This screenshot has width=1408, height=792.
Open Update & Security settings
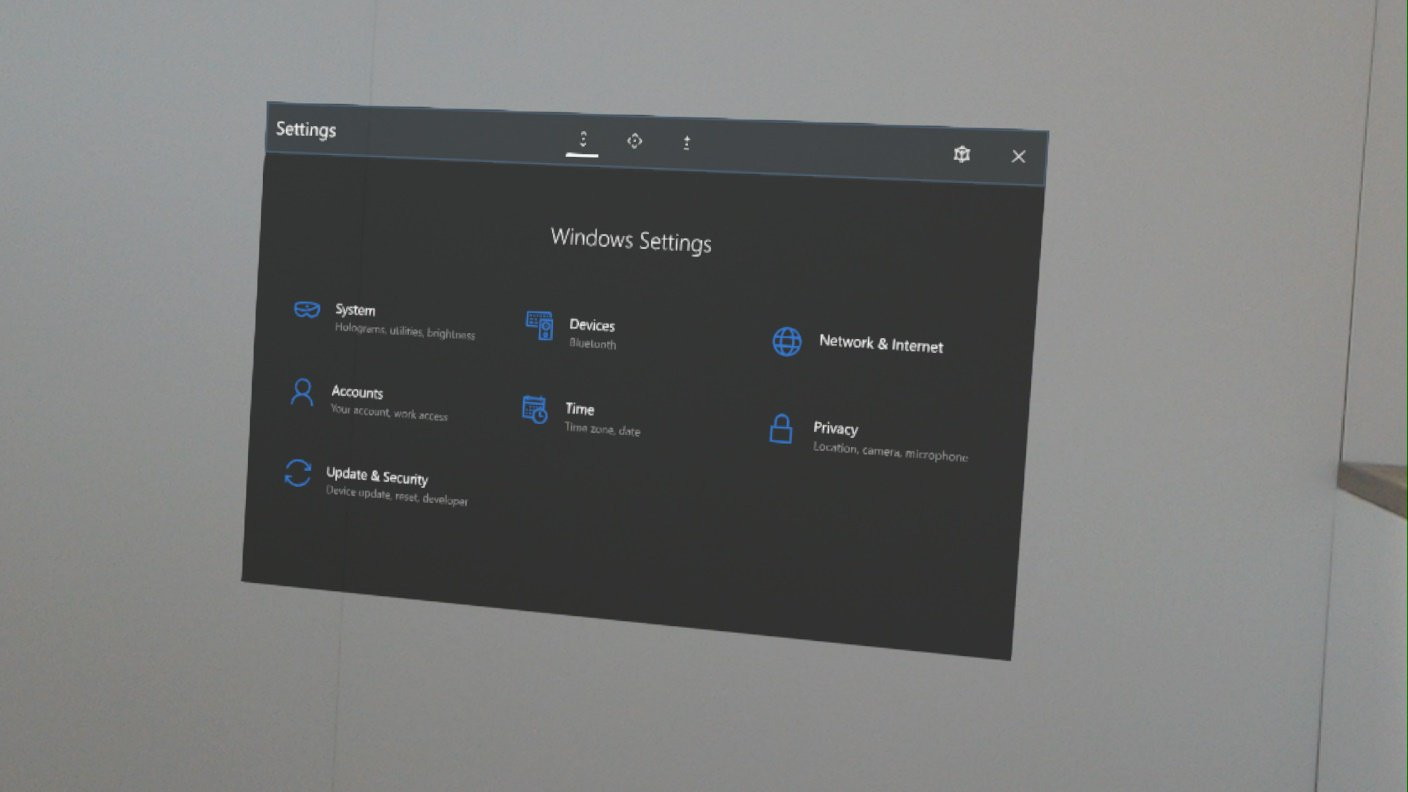(375, 483)
